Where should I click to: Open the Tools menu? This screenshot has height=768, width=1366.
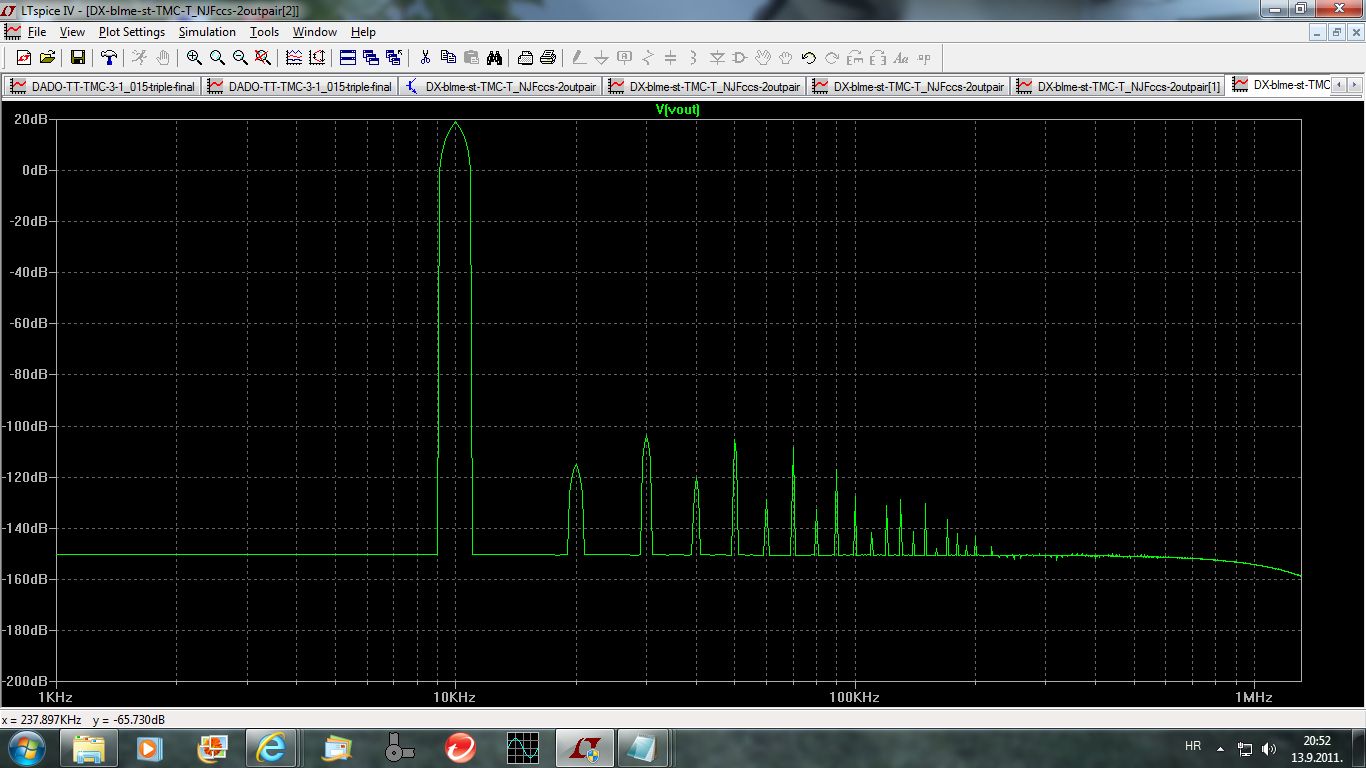264,32
